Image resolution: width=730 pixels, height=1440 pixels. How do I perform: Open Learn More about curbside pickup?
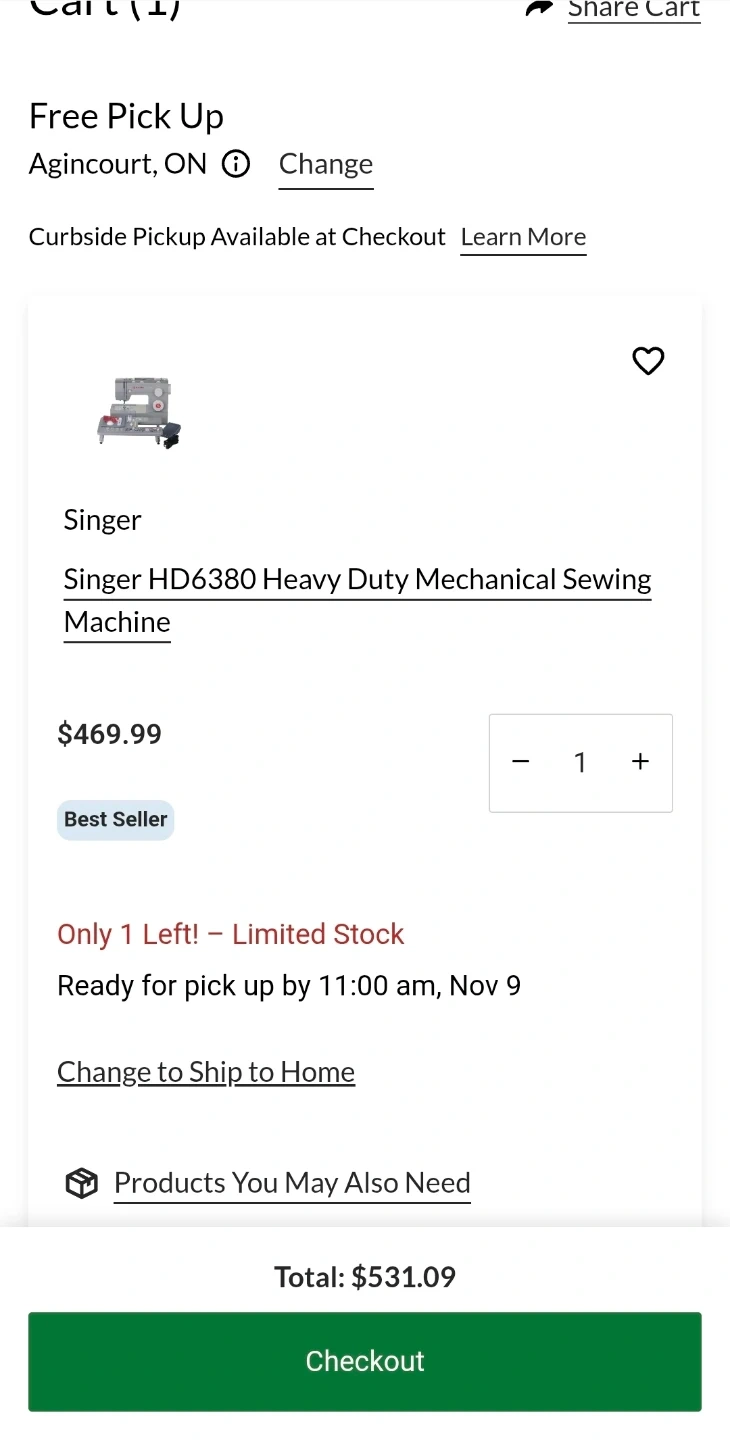tap(523, 237)
